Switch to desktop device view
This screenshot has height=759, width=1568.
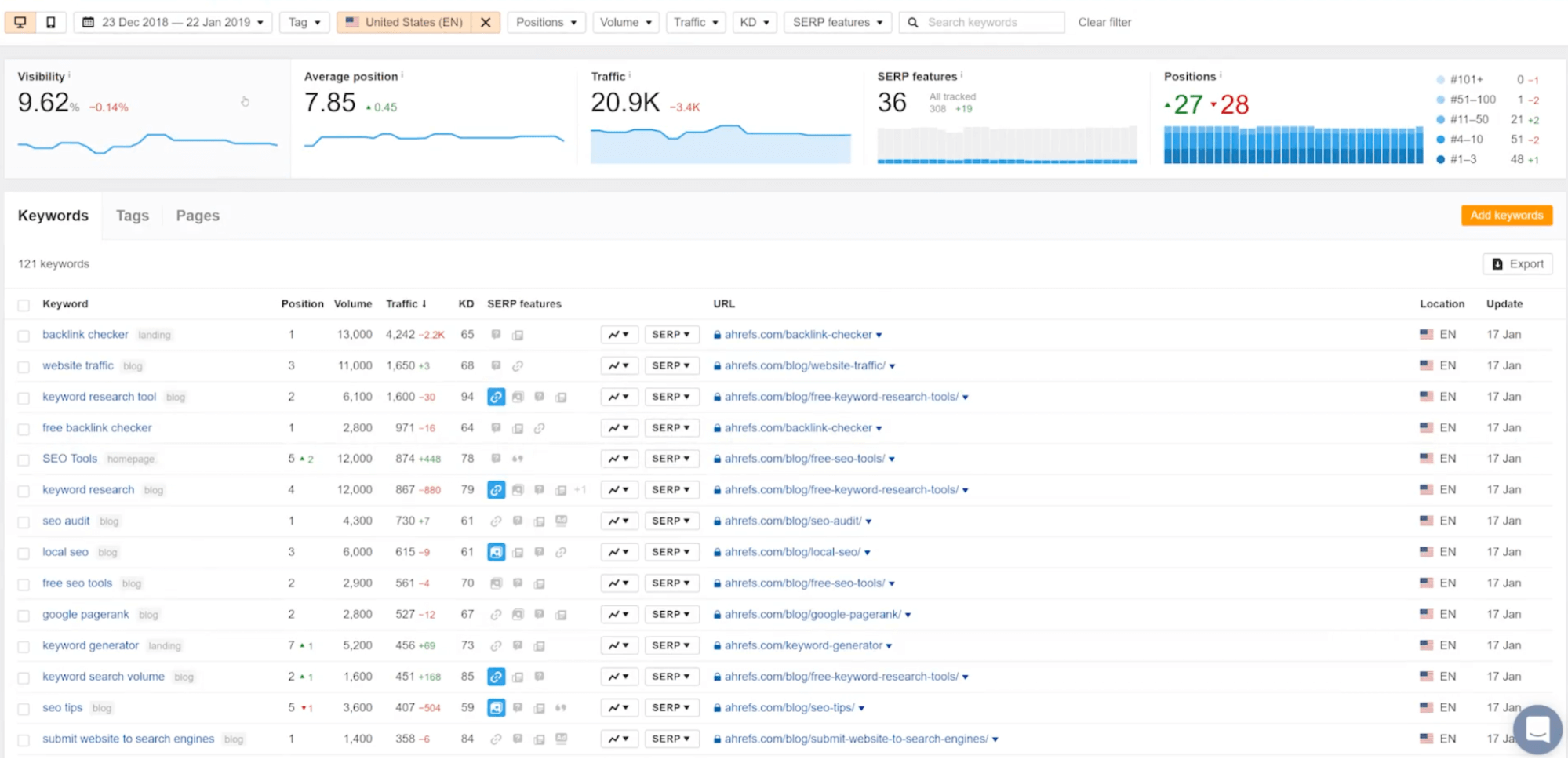20,22
